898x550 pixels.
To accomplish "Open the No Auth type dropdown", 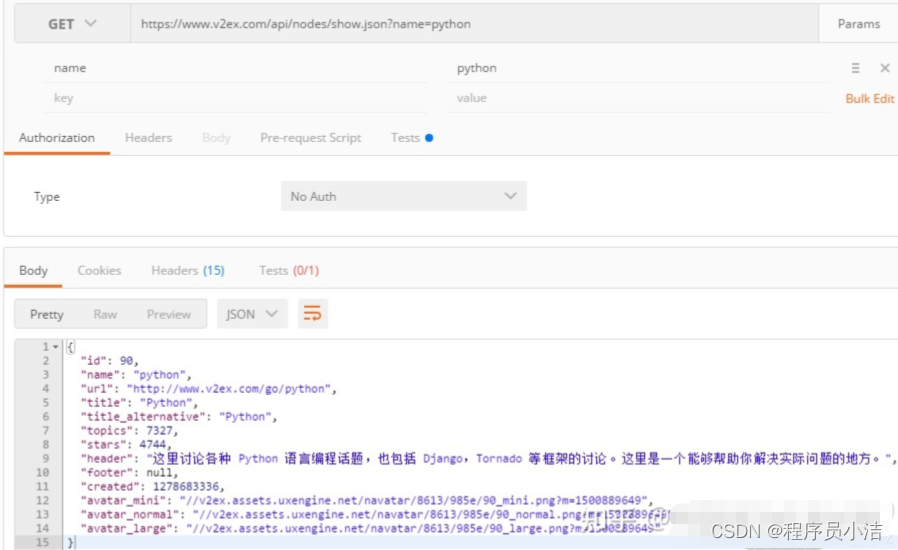I will [x=404, y=197].
